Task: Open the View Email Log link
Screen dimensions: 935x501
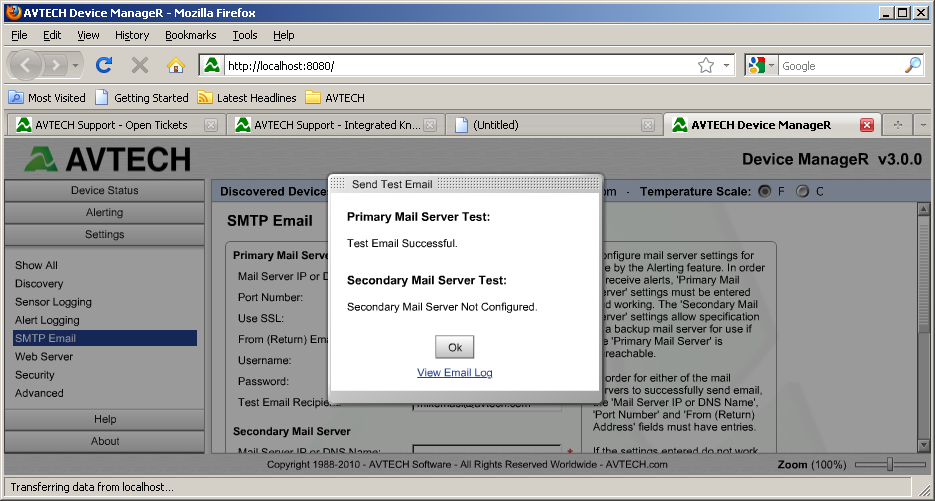Action: [x=454, y=373]
